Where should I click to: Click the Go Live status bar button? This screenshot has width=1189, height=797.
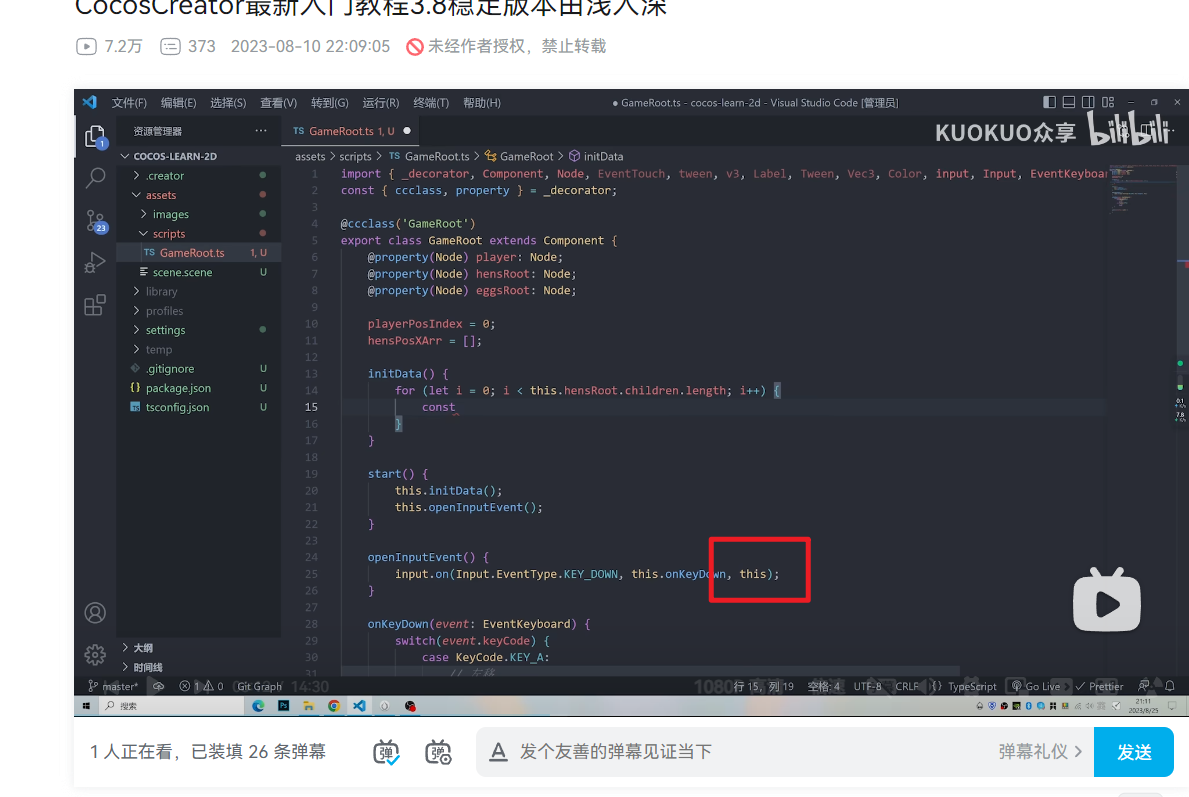(1036, 686)
